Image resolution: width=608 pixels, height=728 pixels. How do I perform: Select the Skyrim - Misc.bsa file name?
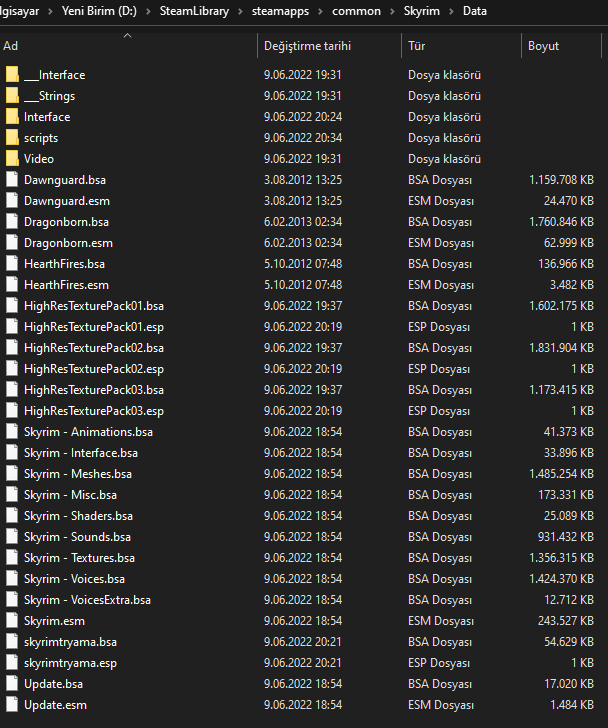(x=70, y=494)
